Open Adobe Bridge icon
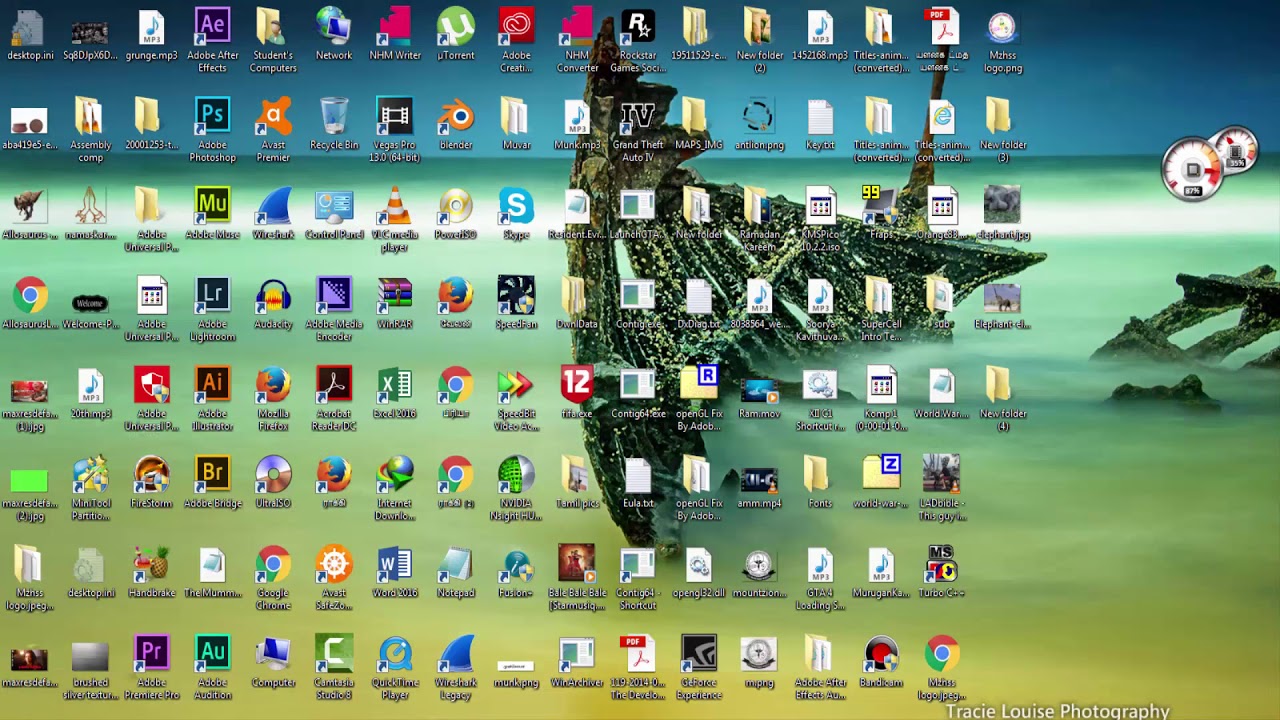The image size is (1280, 720). [x=212, y=482]
